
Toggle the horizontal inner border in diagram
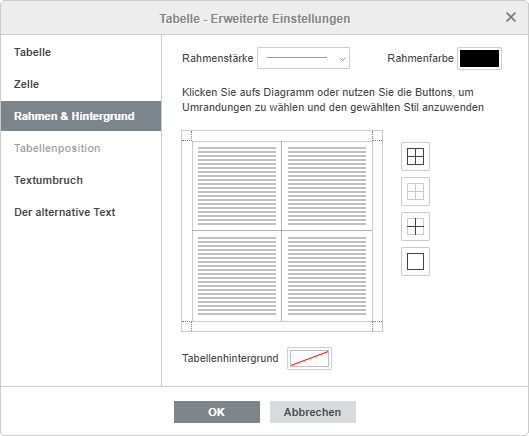tap(282, 231)
